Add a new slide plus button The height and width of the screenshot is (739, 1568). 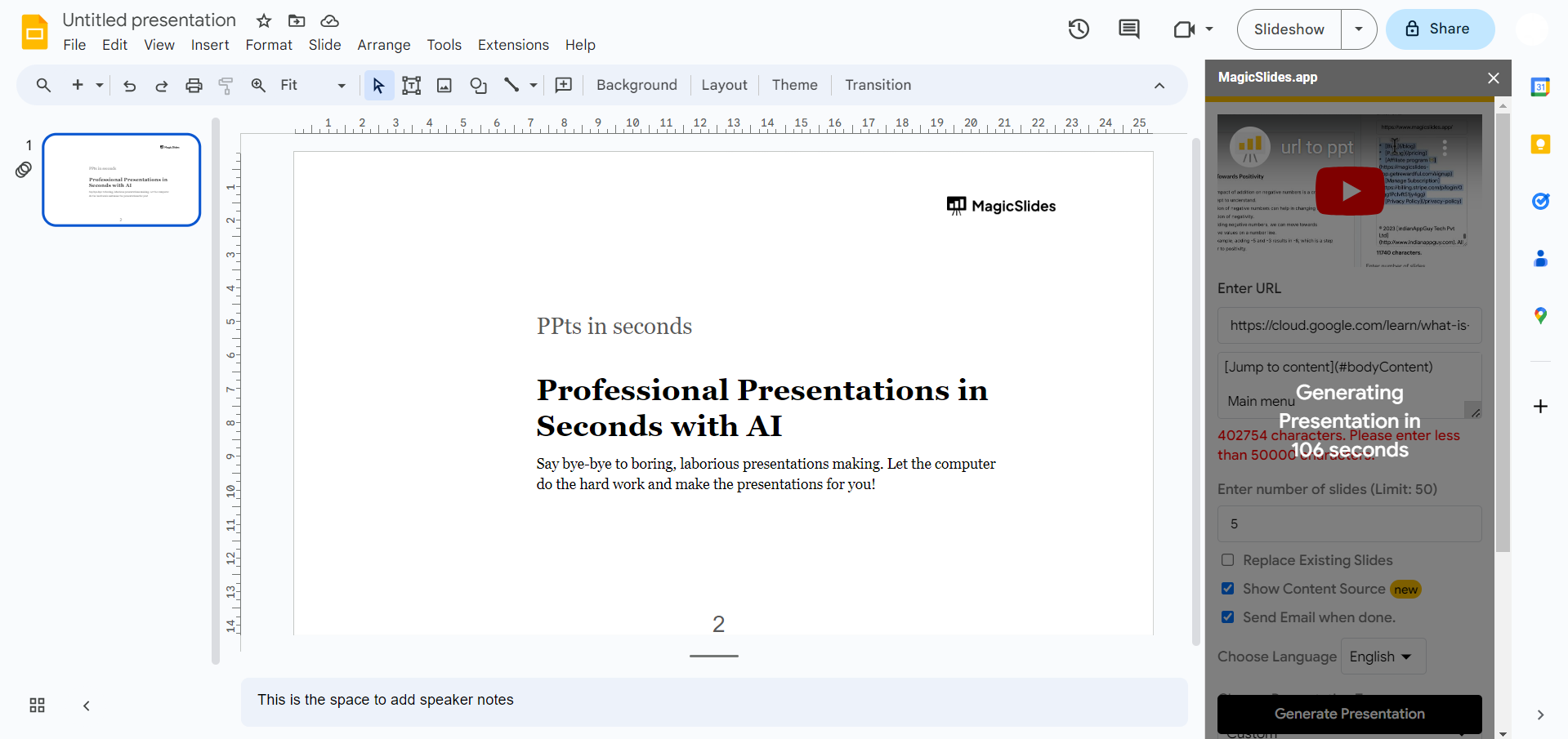click(78, 85)
